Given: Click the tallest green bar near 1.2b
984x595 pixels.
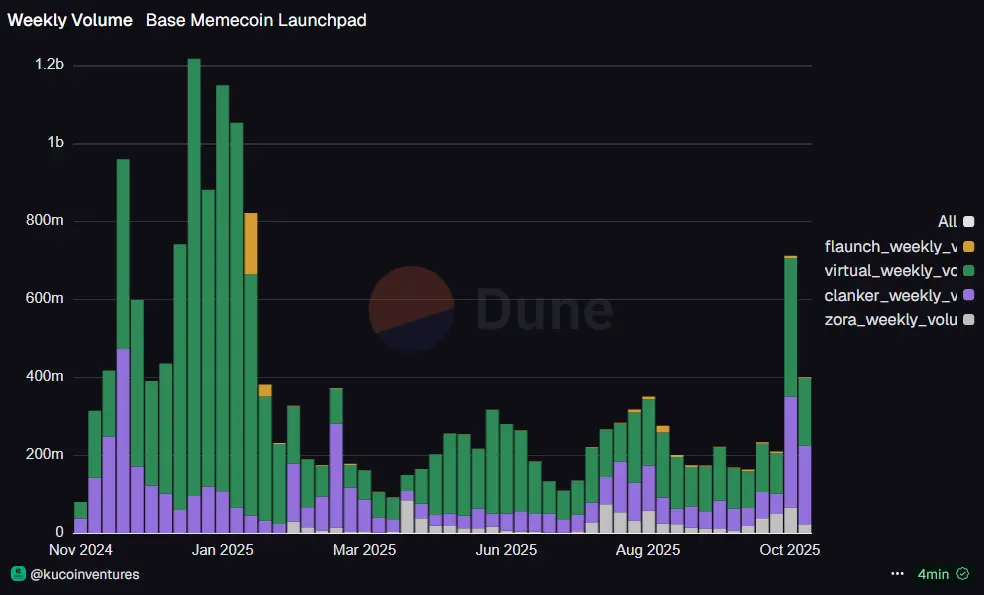Looking at the screenshot, I should coord(194,277).
